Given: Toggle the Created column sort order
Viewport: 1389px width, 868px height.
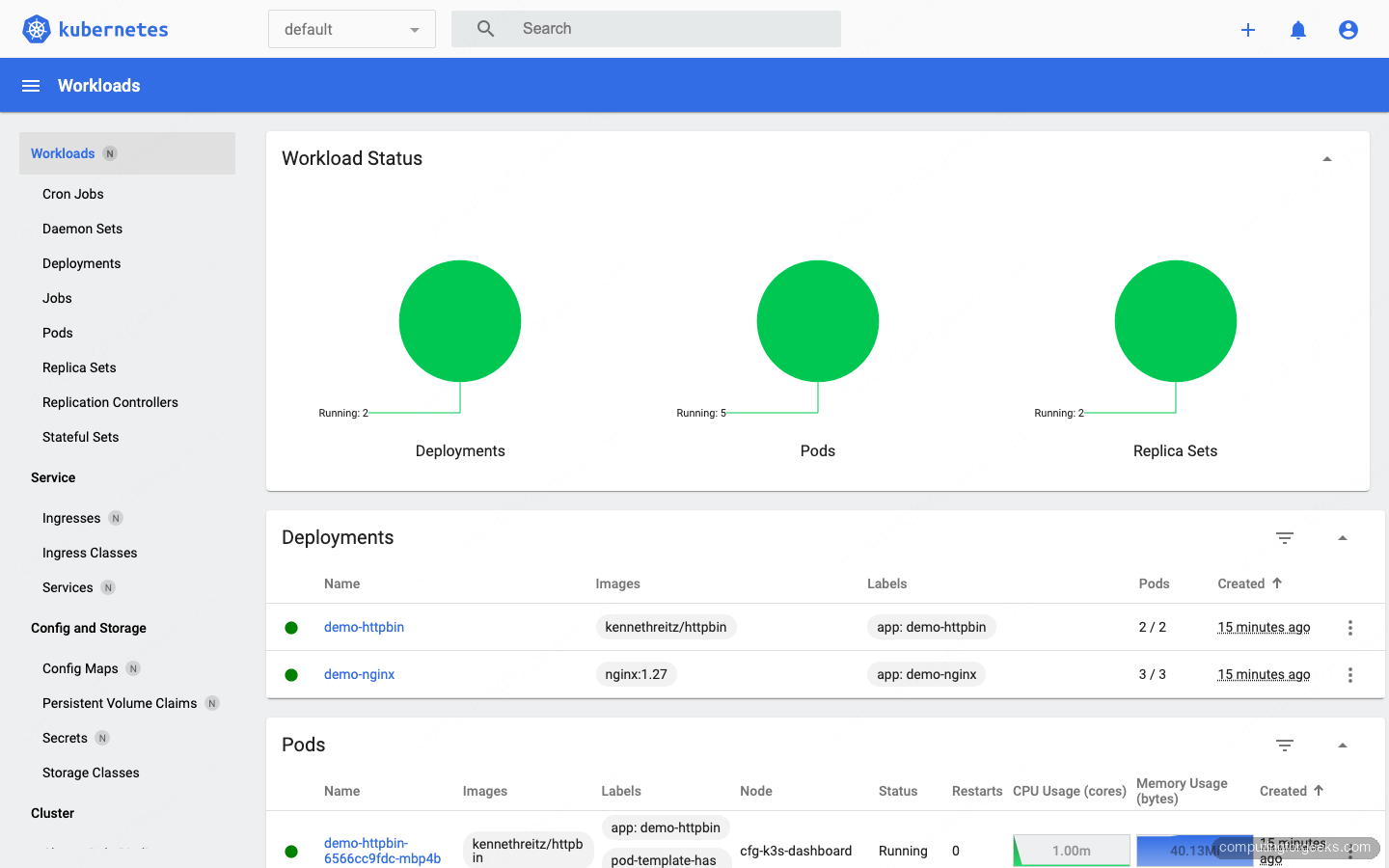Looking at the screenshot, I should pos(1248,583).
